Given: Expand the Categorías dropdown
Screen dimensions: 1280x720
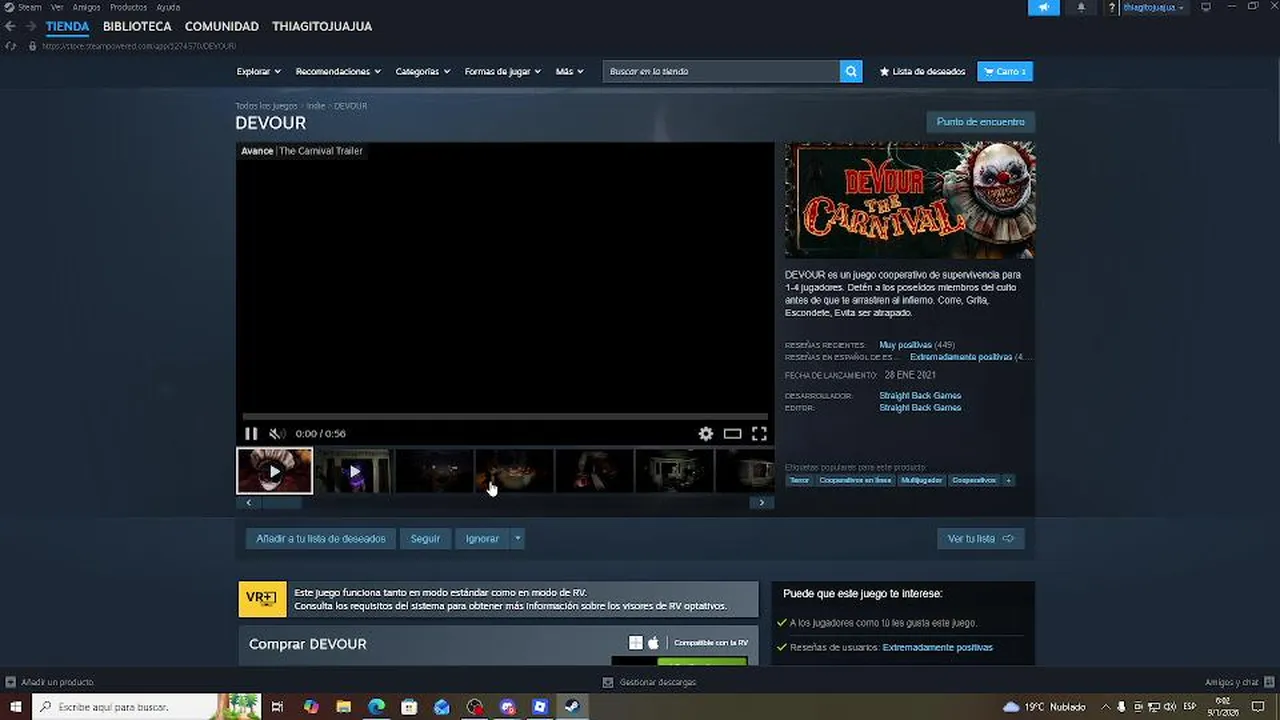Looking at the screenshot, I should [423, 71].
